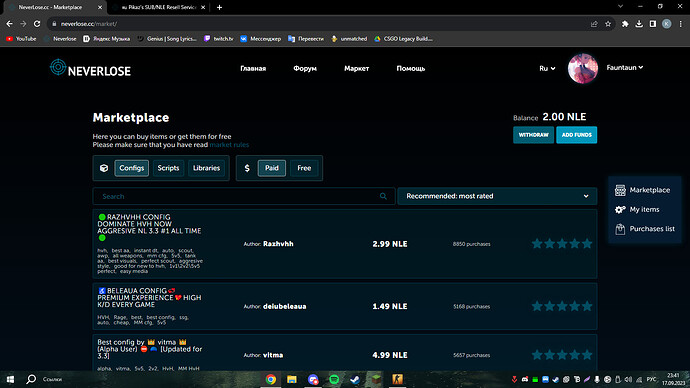Select the Configs filter
This screenshot has height=388, width=690.
pos(132,168)
